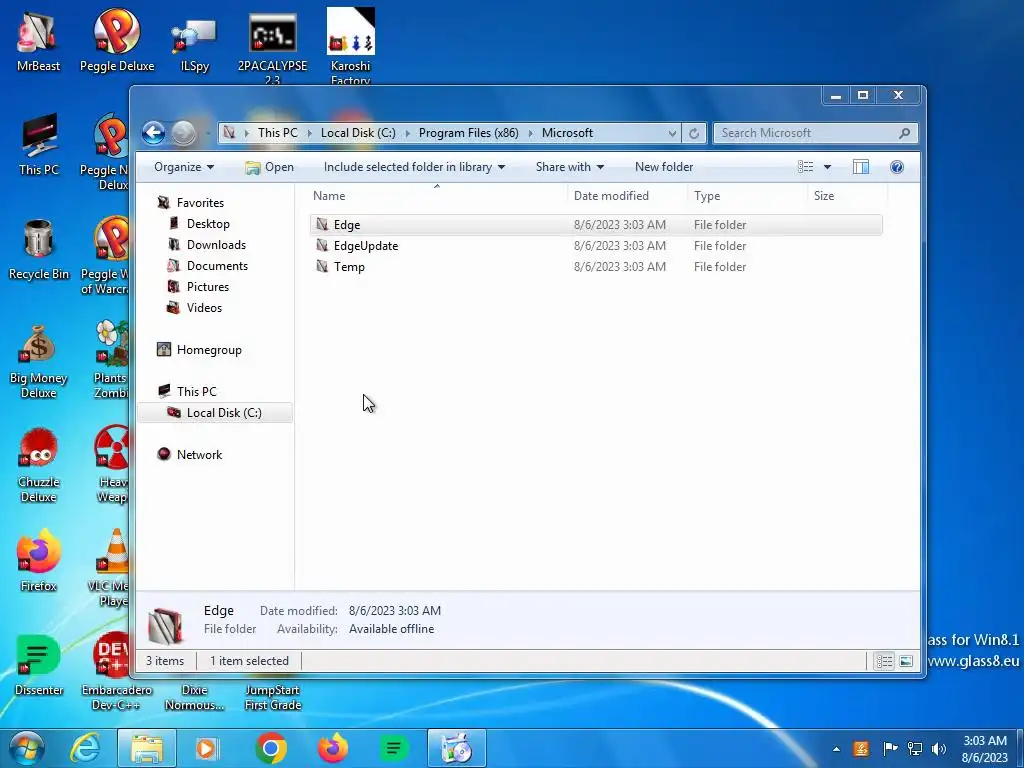Click the Explorer Forward navigation arrow

(184, 133)
